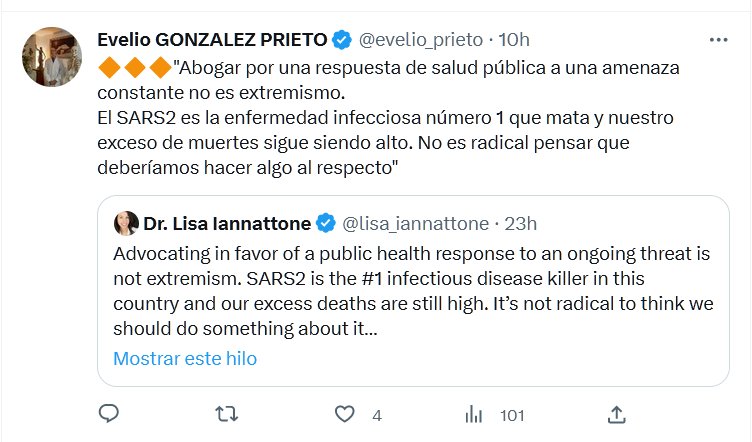Click the 10h timestamp of the tweet
This screenshot has height=442, width=752.
coord(513,40)
